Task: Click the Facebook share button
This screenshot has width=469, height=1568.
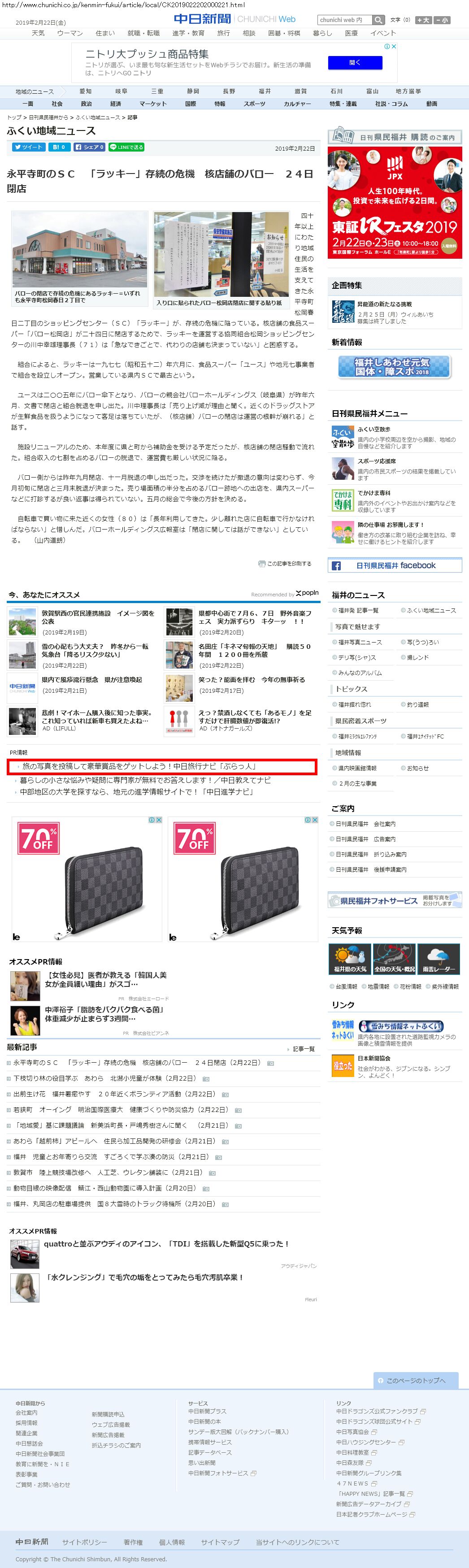Action: pyautogui.click(x=89, y=148)
